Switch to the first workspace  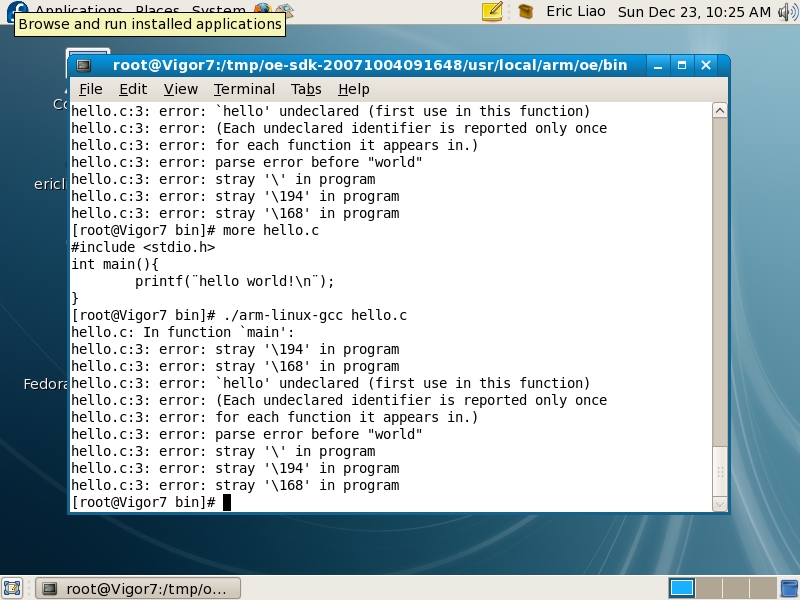[x=682, y=588]
